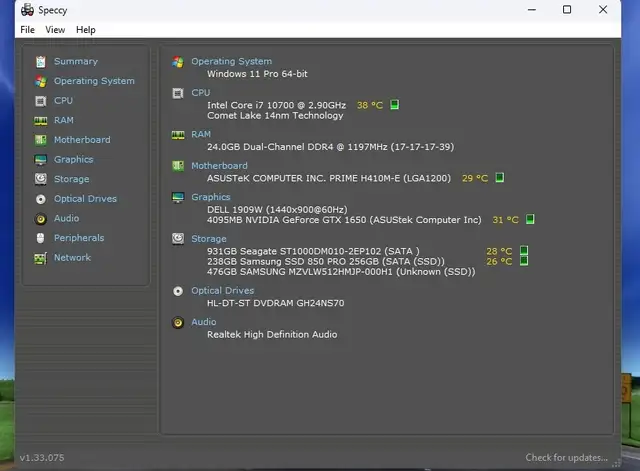The width and height of the screenshot is (640, 471).
Task: Click the Seagate drive green temperature indicator
Action: coord(524,250)
